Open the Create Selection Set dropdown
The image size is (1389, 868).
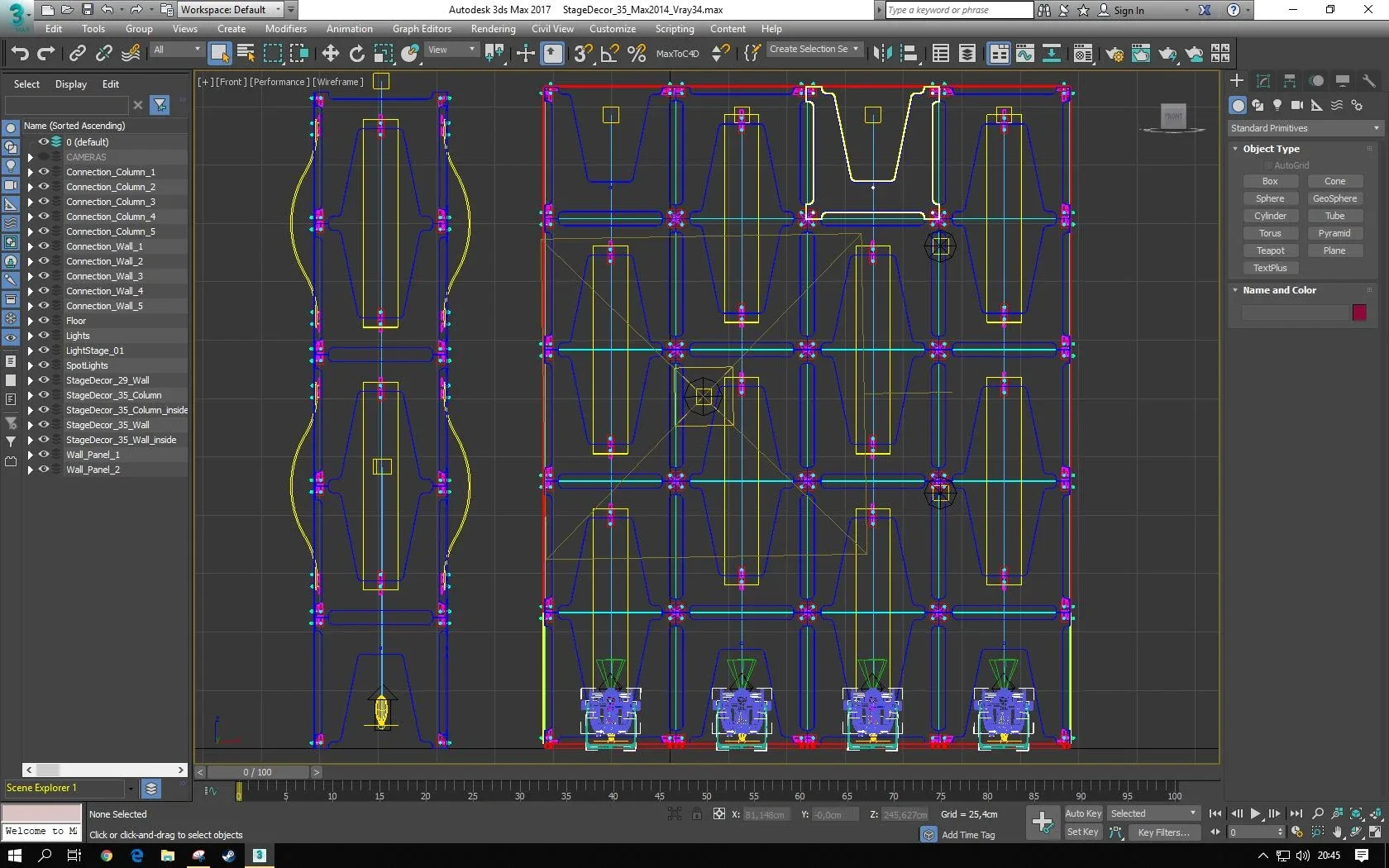(814, 50)
